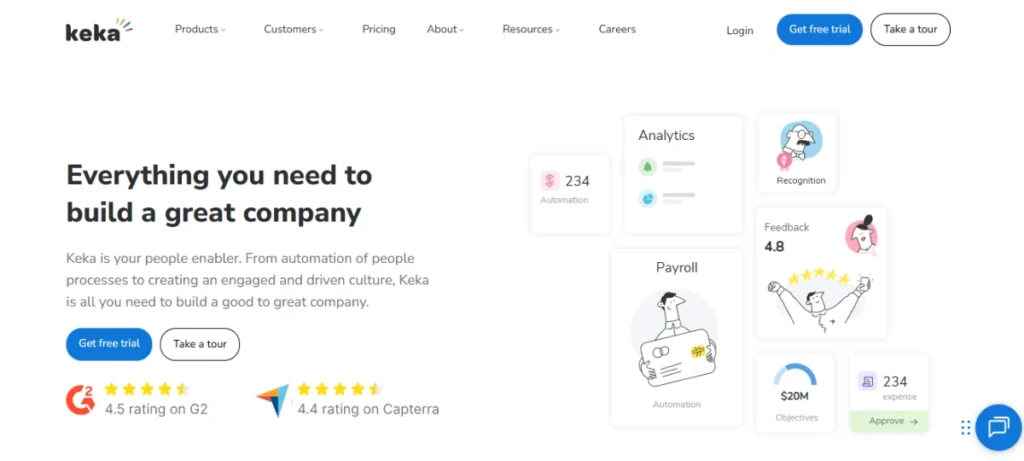Open the About dropdown menu
This screenshot has width=1024, height=461.
[x=445, y=30]
